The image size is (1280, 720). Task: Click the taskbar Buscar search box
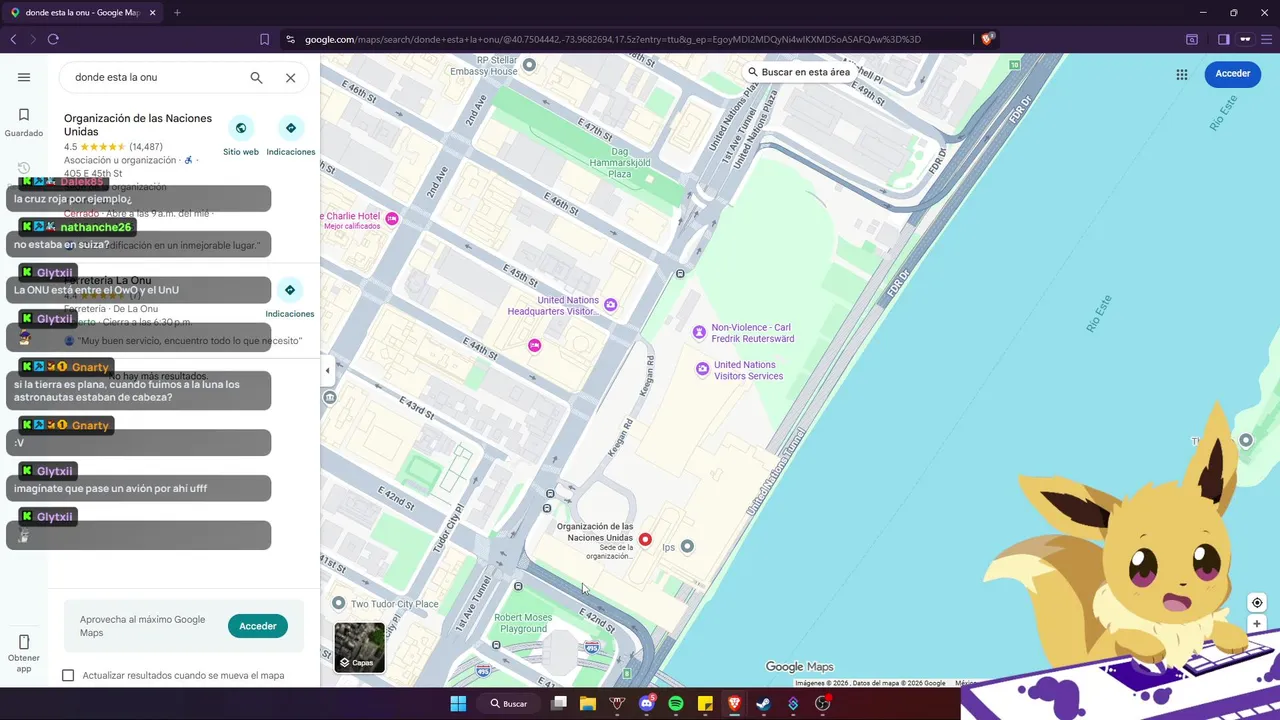point(508,703)
